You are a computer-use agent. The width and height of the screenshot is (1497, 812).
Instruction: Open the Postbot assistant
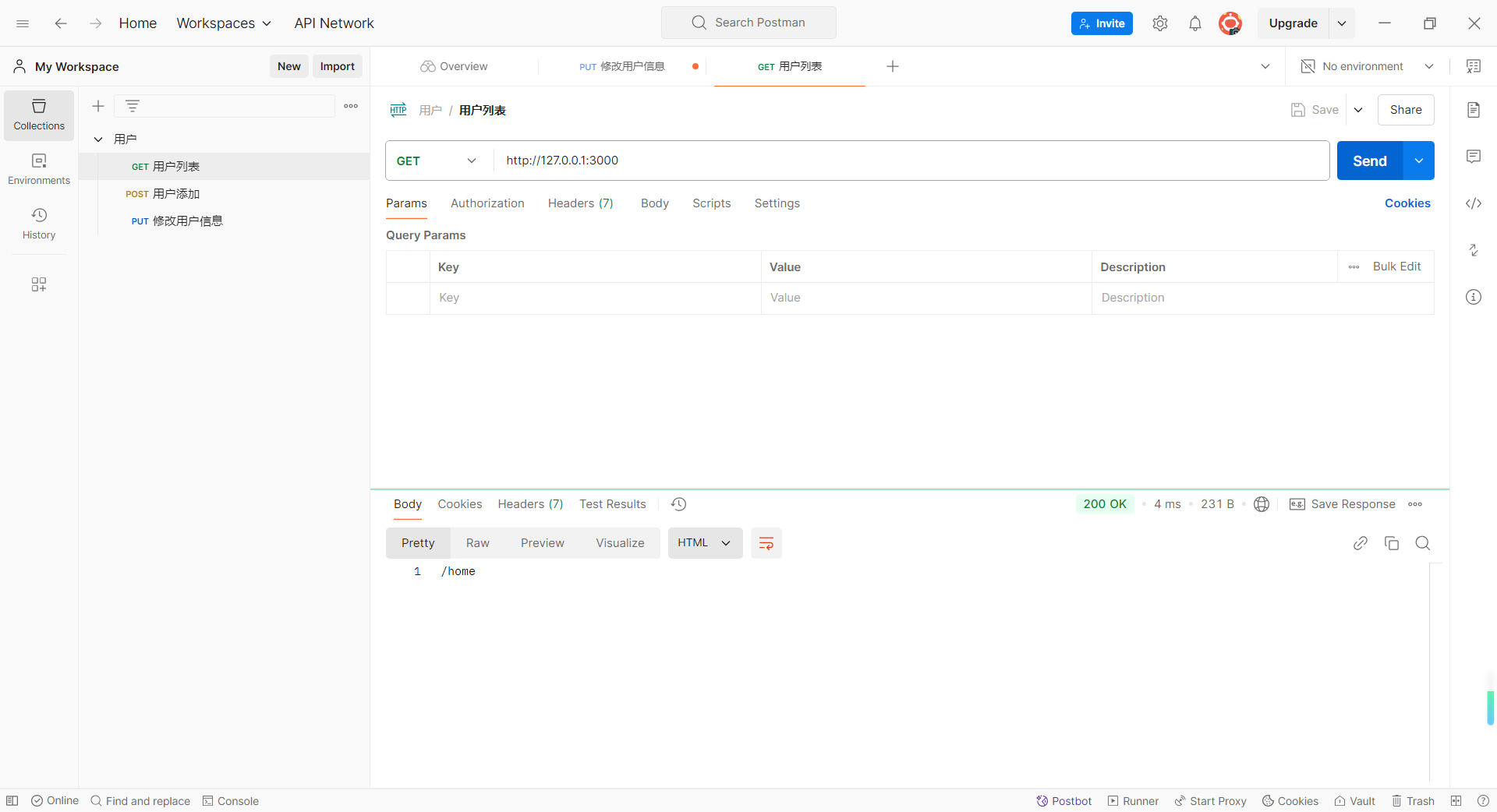point(1063,800)
